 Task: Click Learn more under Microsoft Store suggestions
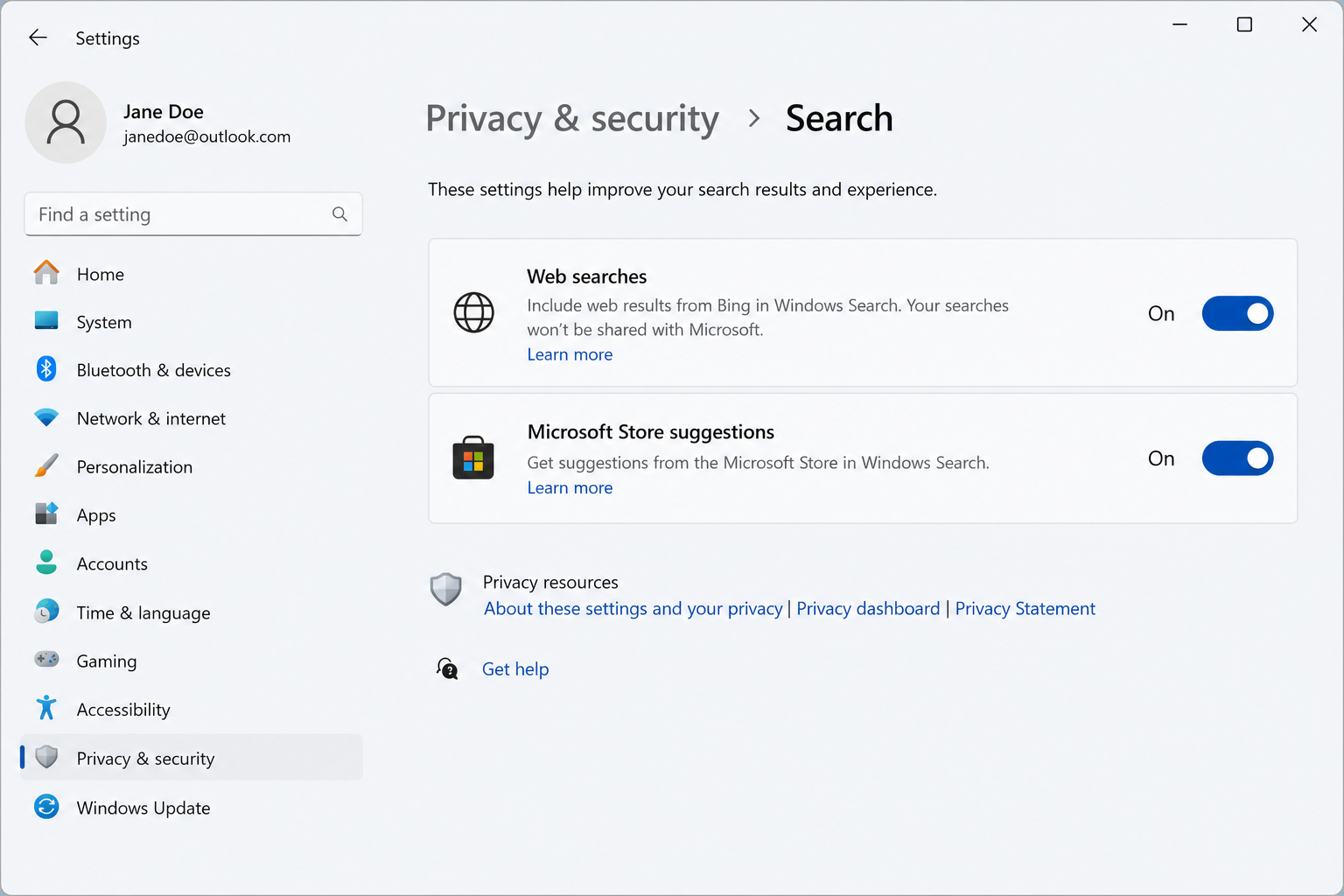pos(570,487)
